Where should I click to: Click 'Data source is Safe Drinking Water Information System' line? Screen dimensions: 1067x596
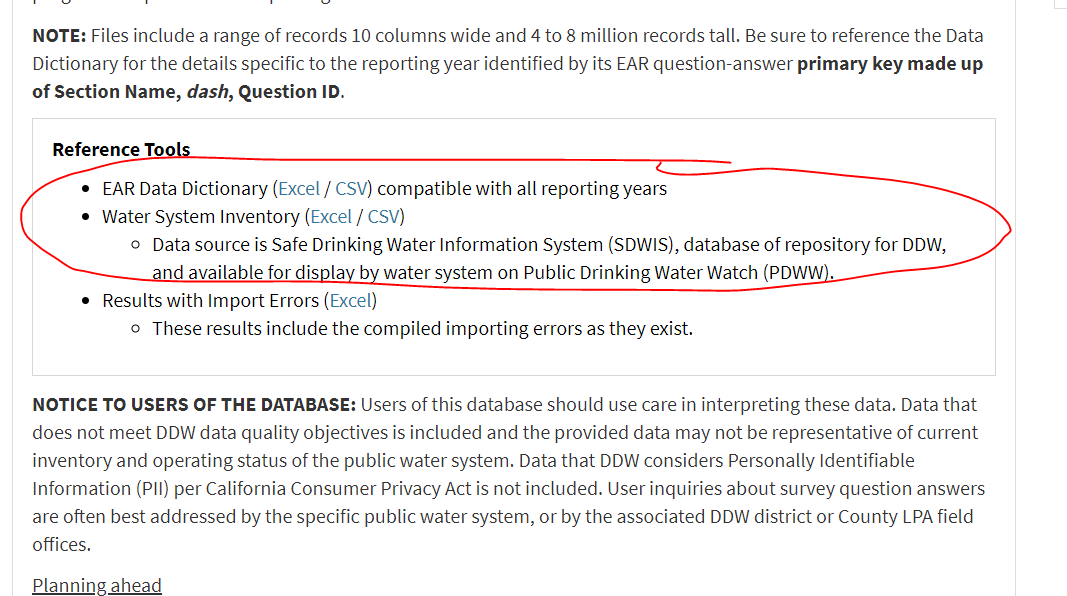click(x=549, y=245)
